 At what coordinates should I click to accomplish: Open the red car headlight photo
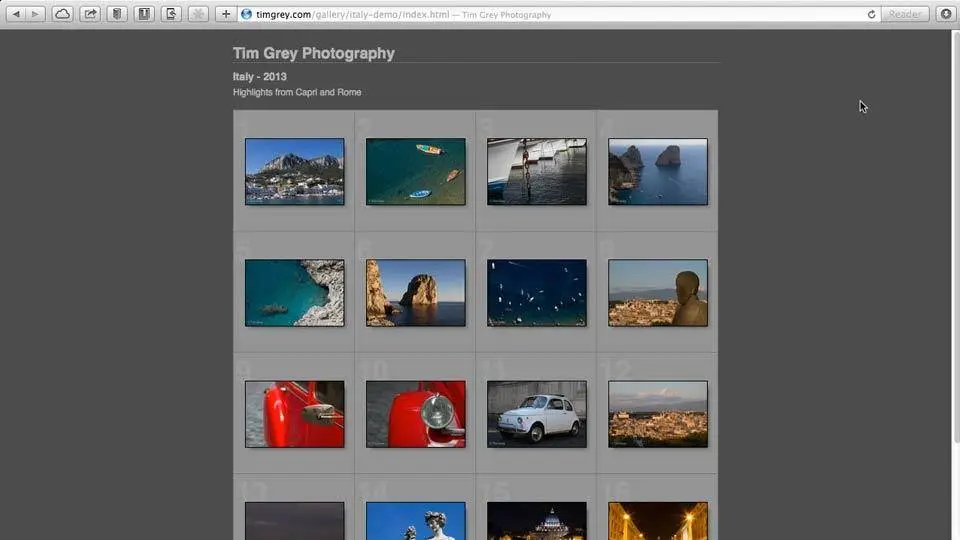point(416,414)
